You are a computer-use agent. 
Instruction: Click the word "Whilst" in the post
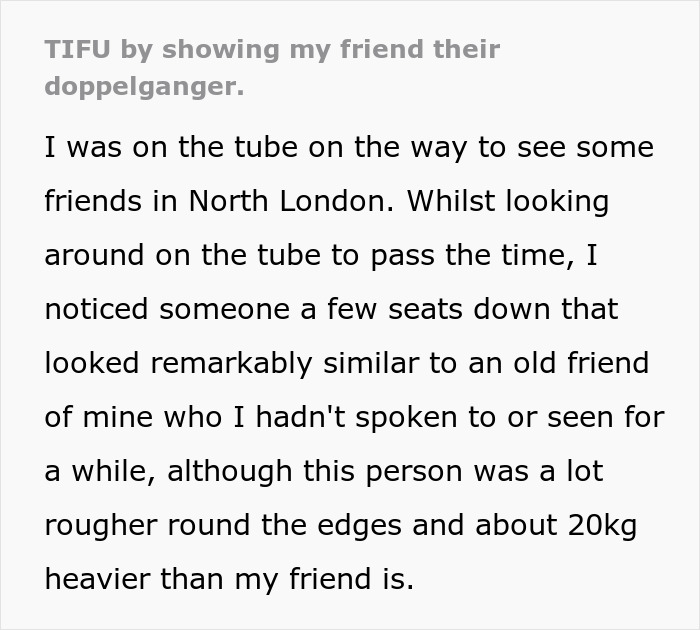click(x=446, y=202)
